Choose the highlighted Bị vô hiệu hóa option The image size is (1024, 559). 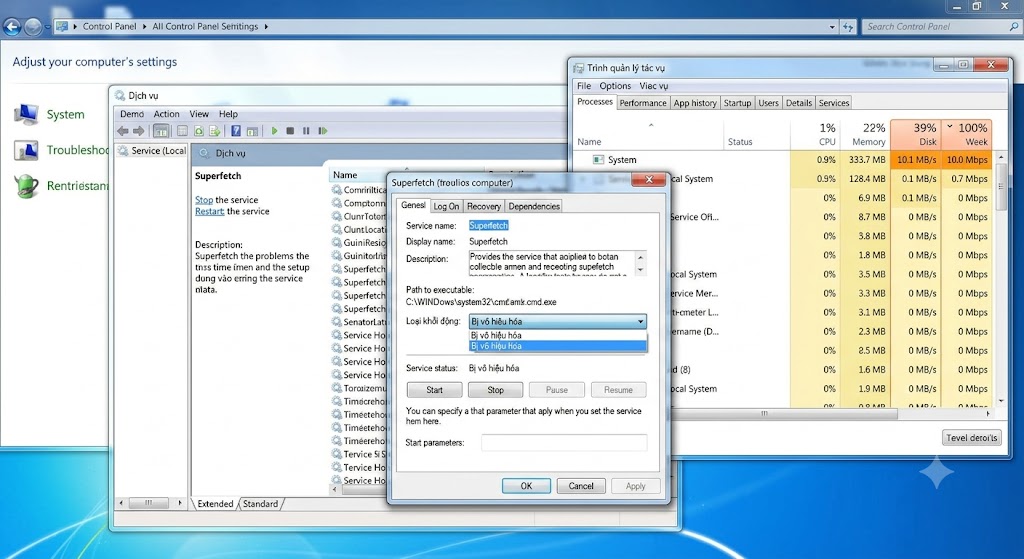pos(558,346)
